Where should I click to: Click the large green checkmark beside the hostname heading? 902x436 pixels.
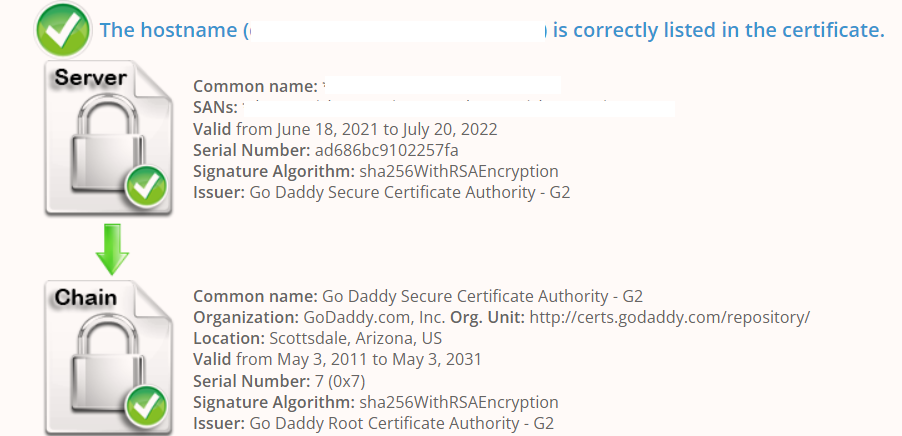63,30
